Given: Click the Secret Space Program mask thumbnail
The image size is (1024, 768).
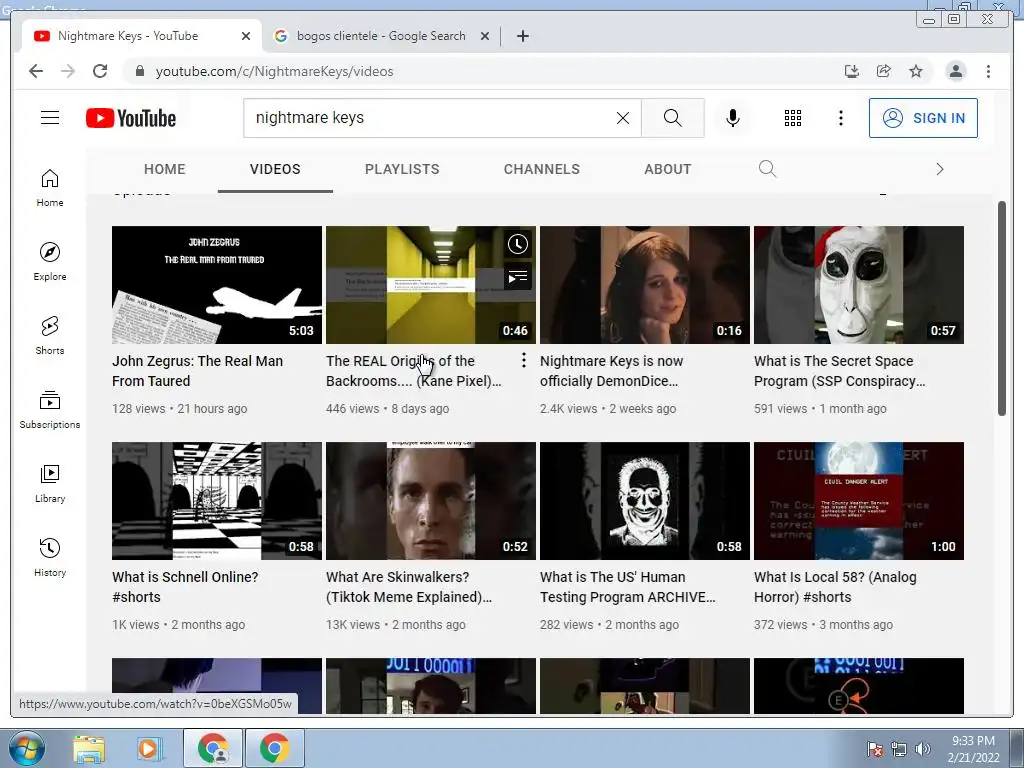Looking at the screenshot, I should pos(859,285).
